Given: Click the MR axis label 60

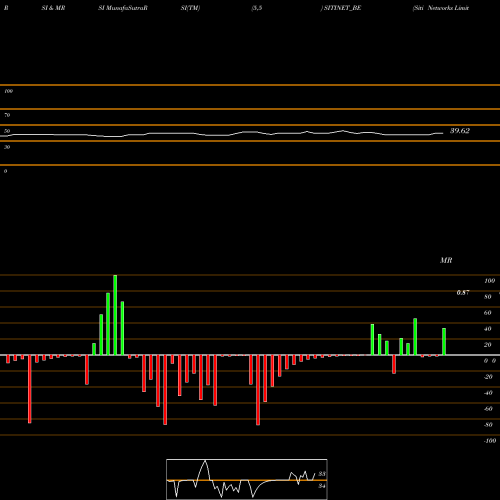Looking at the screenshot, I should coord(488,313).
